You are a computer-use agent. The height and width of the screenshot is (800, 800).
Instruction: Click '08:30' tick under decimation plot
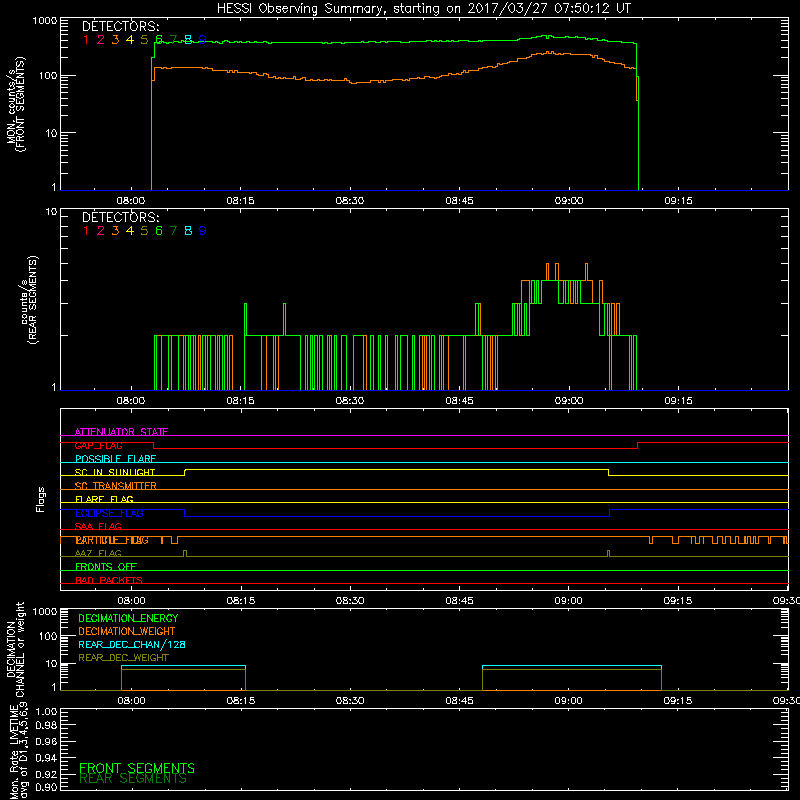(350, 701)
